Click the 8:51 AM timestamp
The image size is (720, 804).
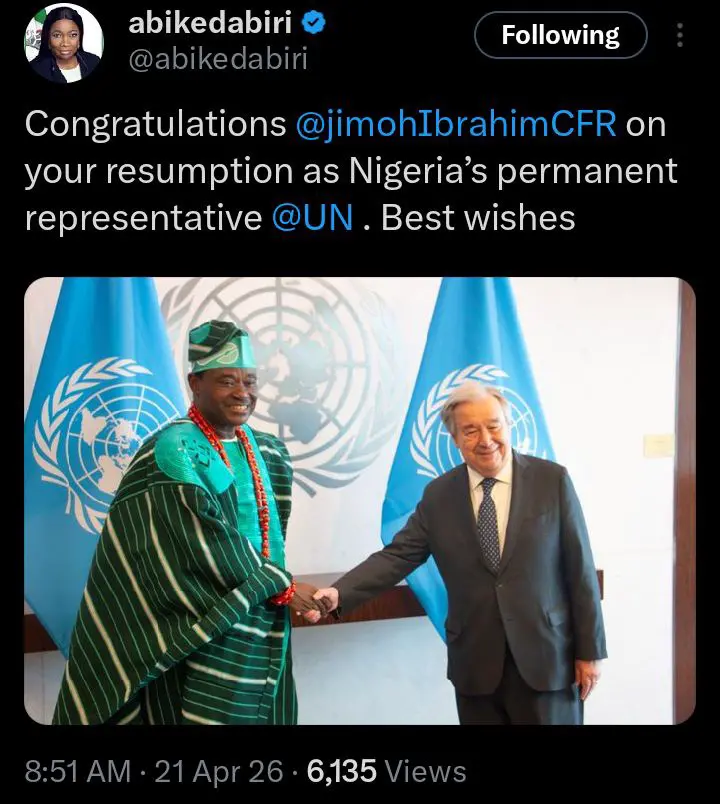pos(79,771)
